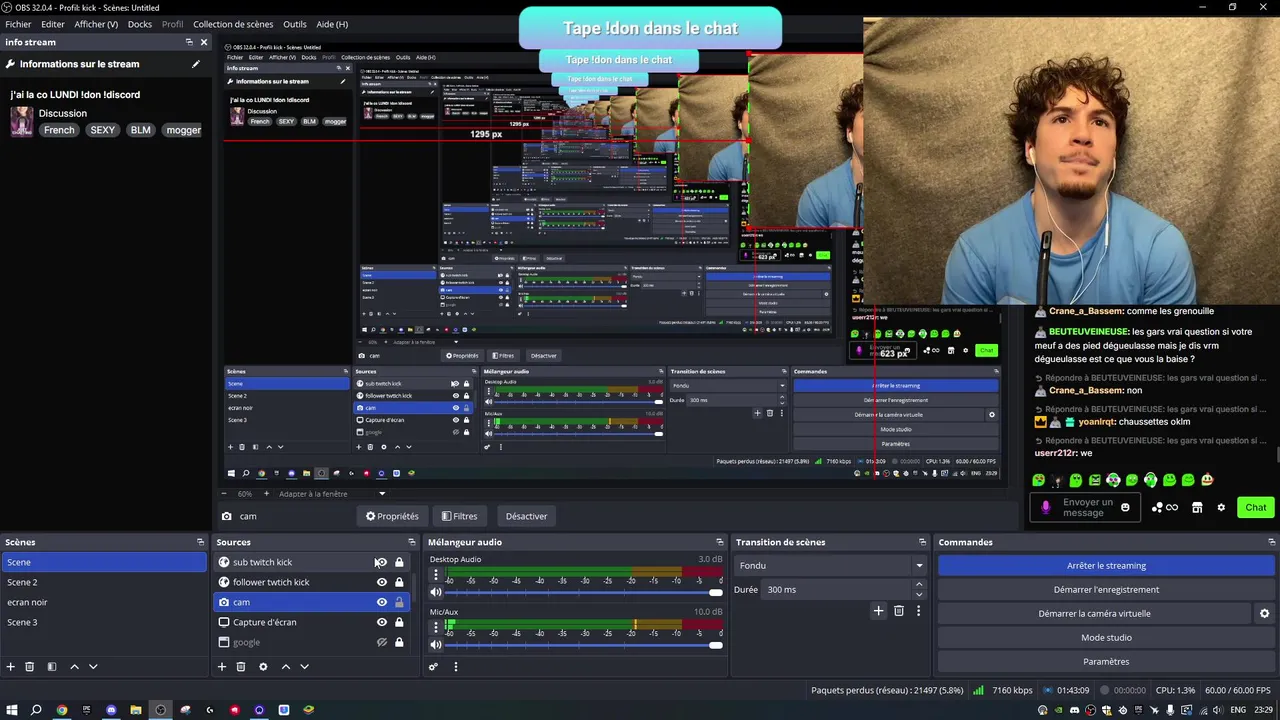
Task: Click the trash icon in Scènes panel
Action: [x=30, y=667]
